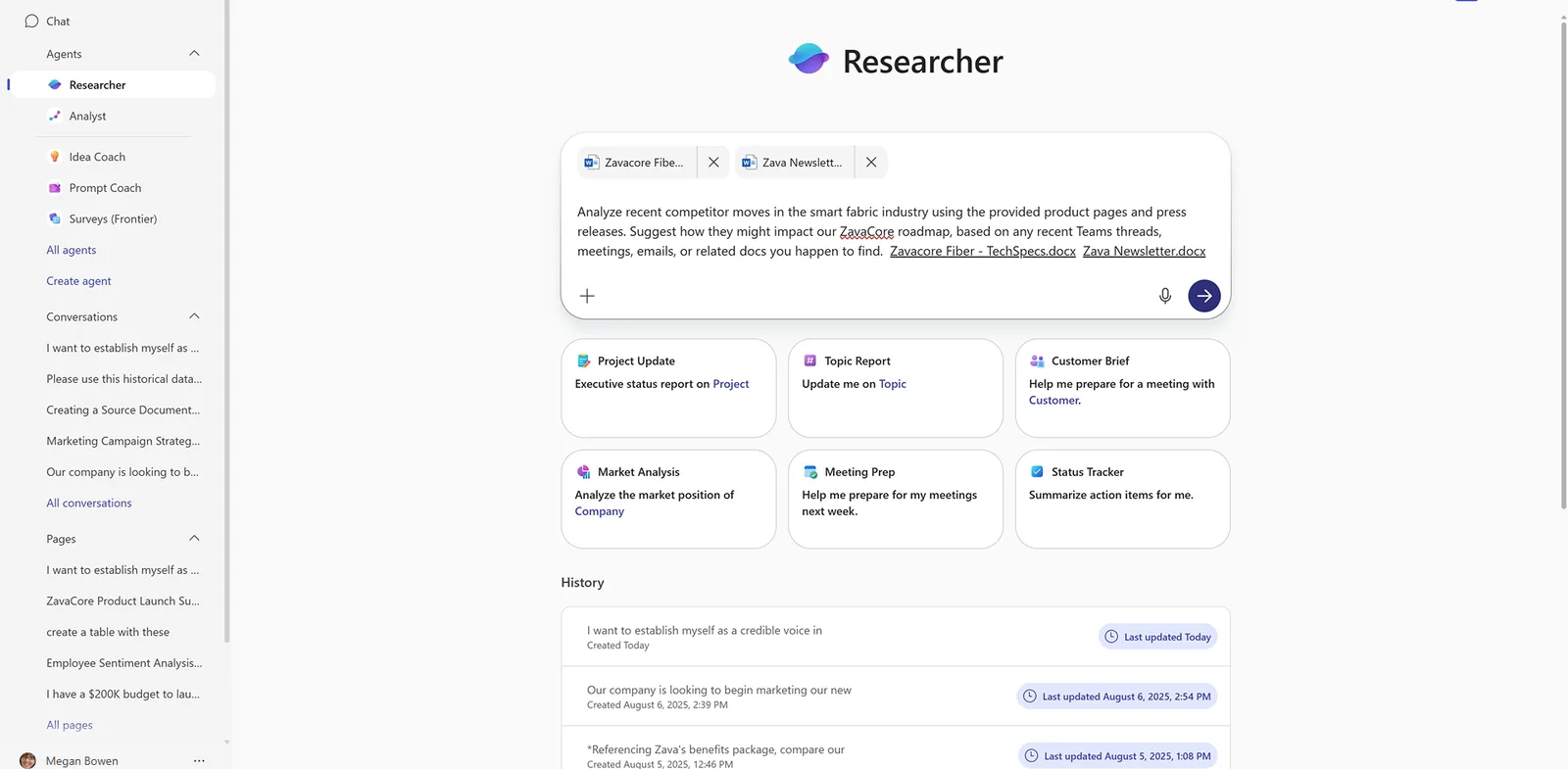Open conversation 'Please use this historical data...'

click(x=123, y=379)
